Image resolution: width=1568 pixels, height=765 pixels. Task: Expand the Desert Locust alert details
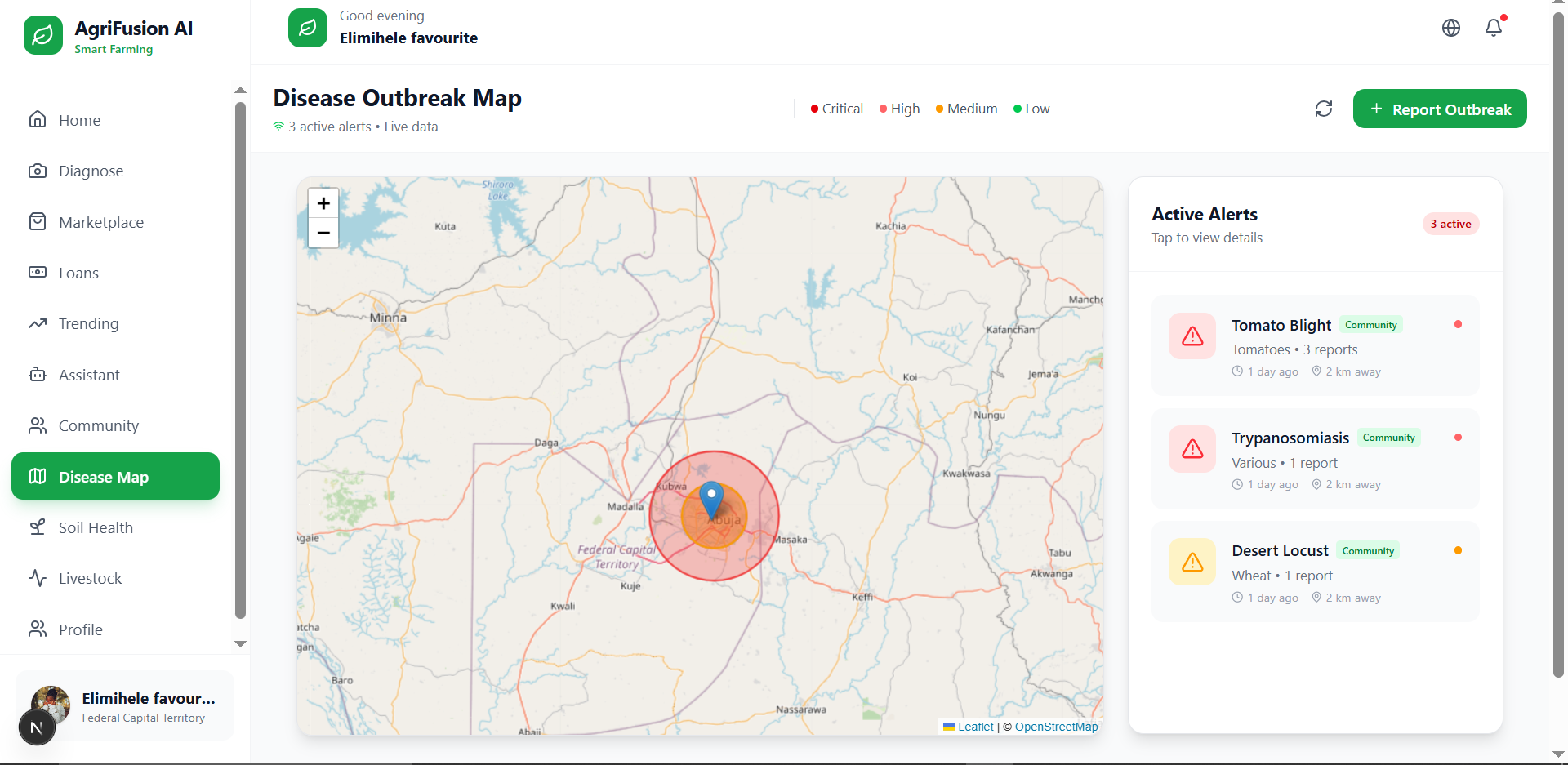1313,572
